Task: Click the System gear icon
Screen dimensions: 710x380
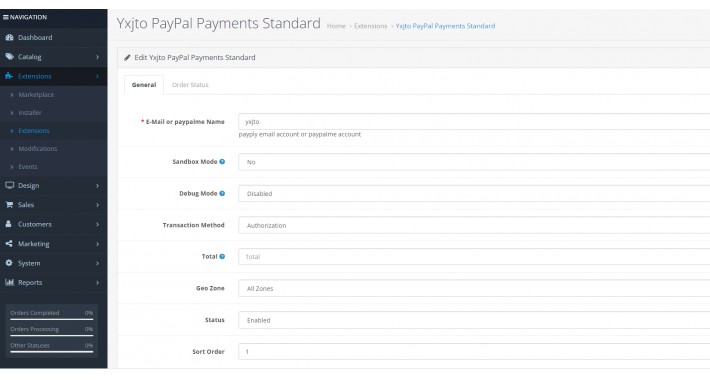Action: pos(9,263)
